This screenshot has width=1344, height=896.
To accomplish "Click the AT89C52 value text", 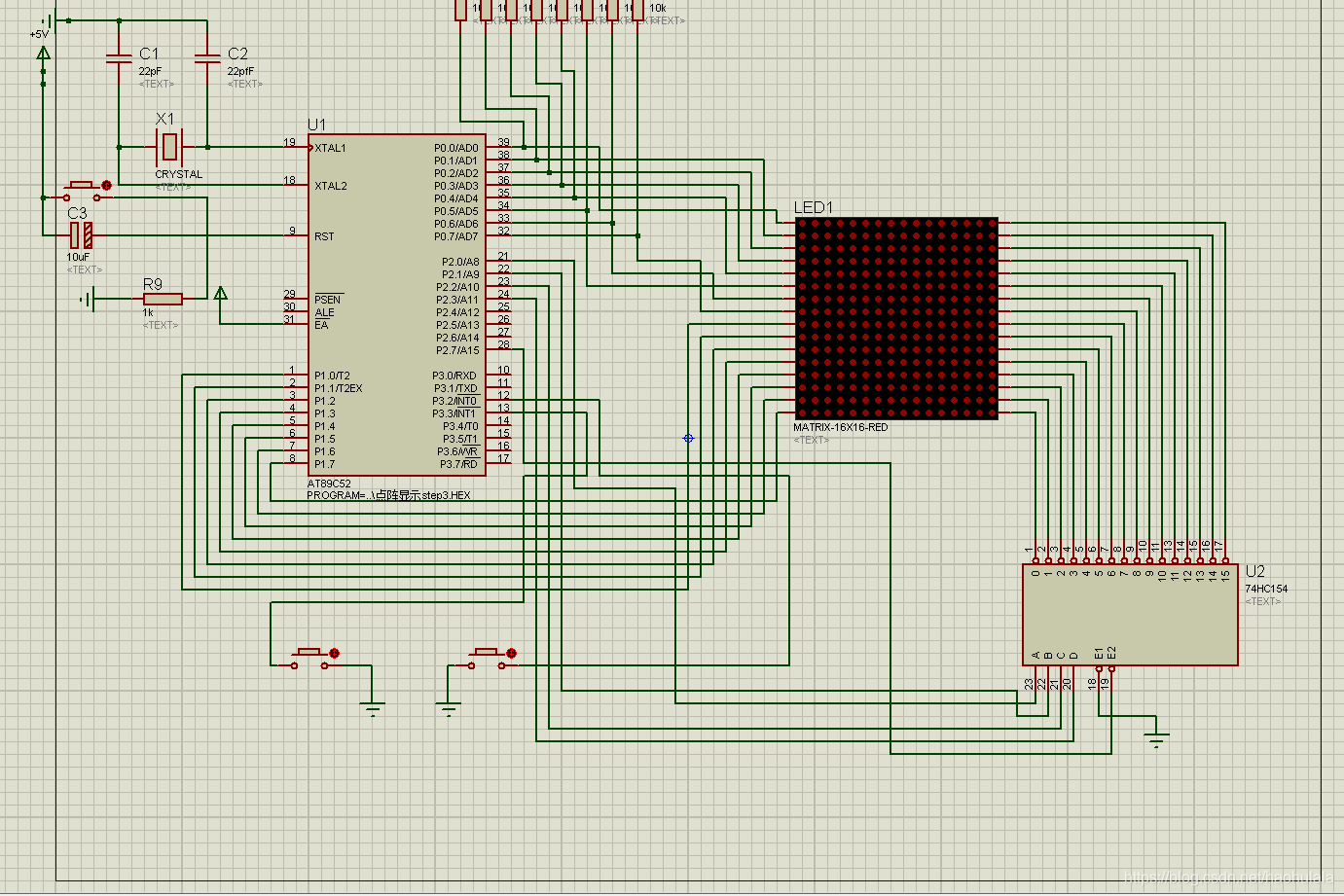I will point(329,484).
